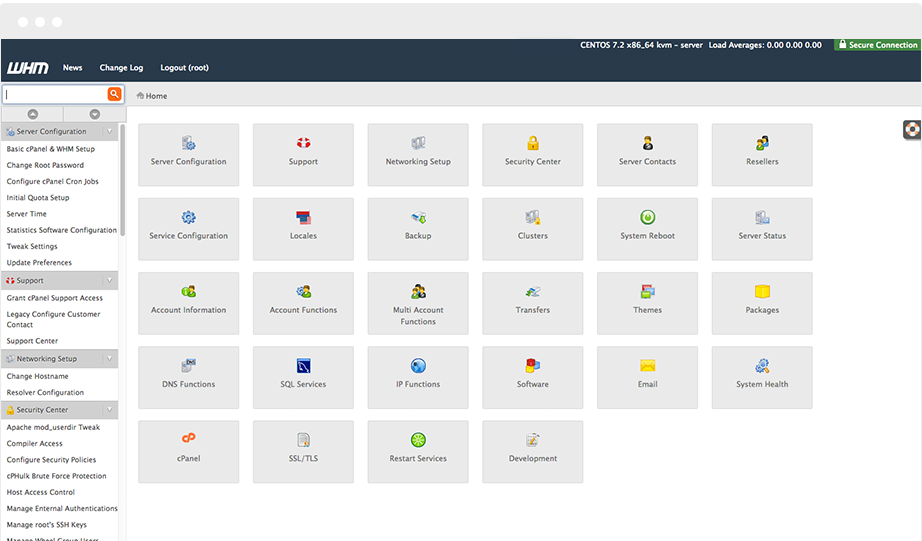This screenshot has height=541, width=922.
Task: Open the Server Configuration tile icon
Action: (188, 144)
